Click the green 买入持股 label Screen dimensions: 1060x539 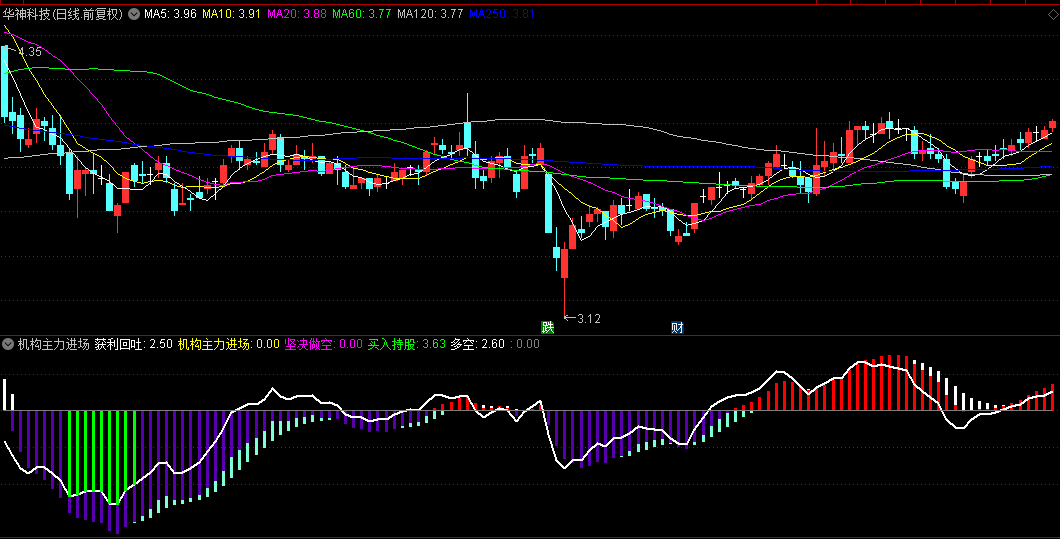pyautogui.click(x=406, y=344)
